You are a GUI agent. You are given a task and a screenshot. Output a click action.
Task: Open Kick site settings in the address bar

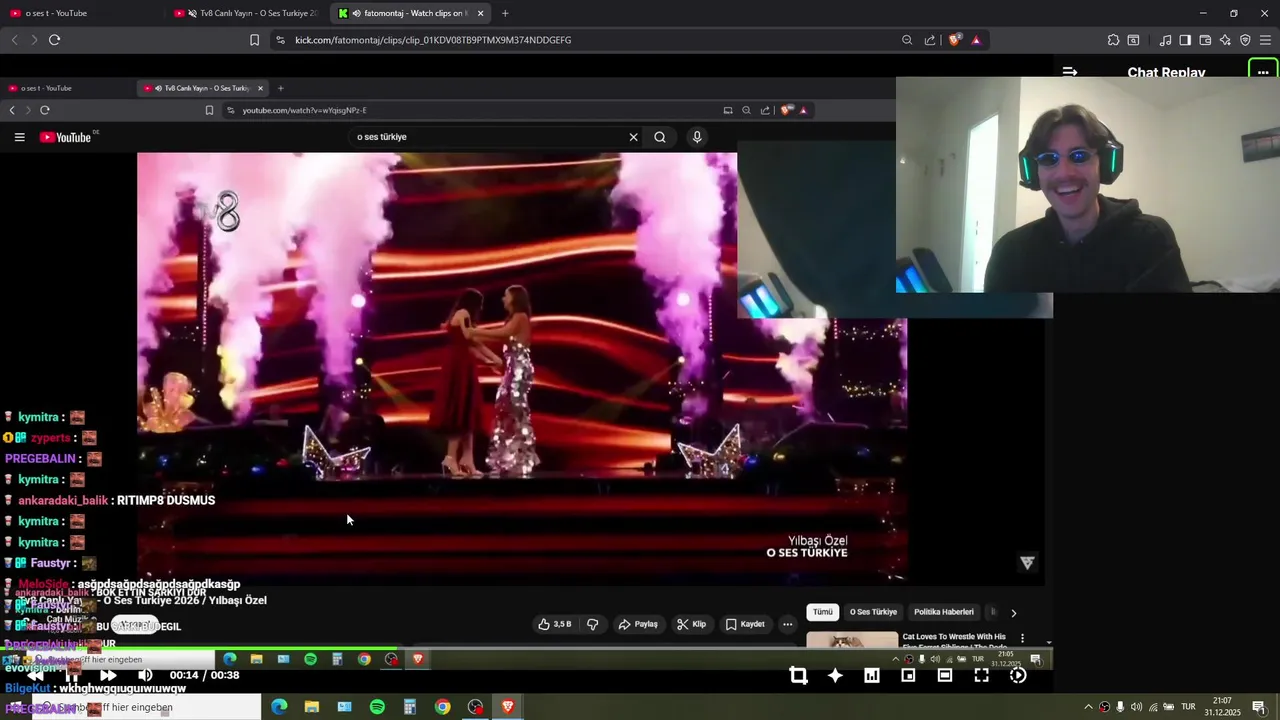click(x=280, y=40)
